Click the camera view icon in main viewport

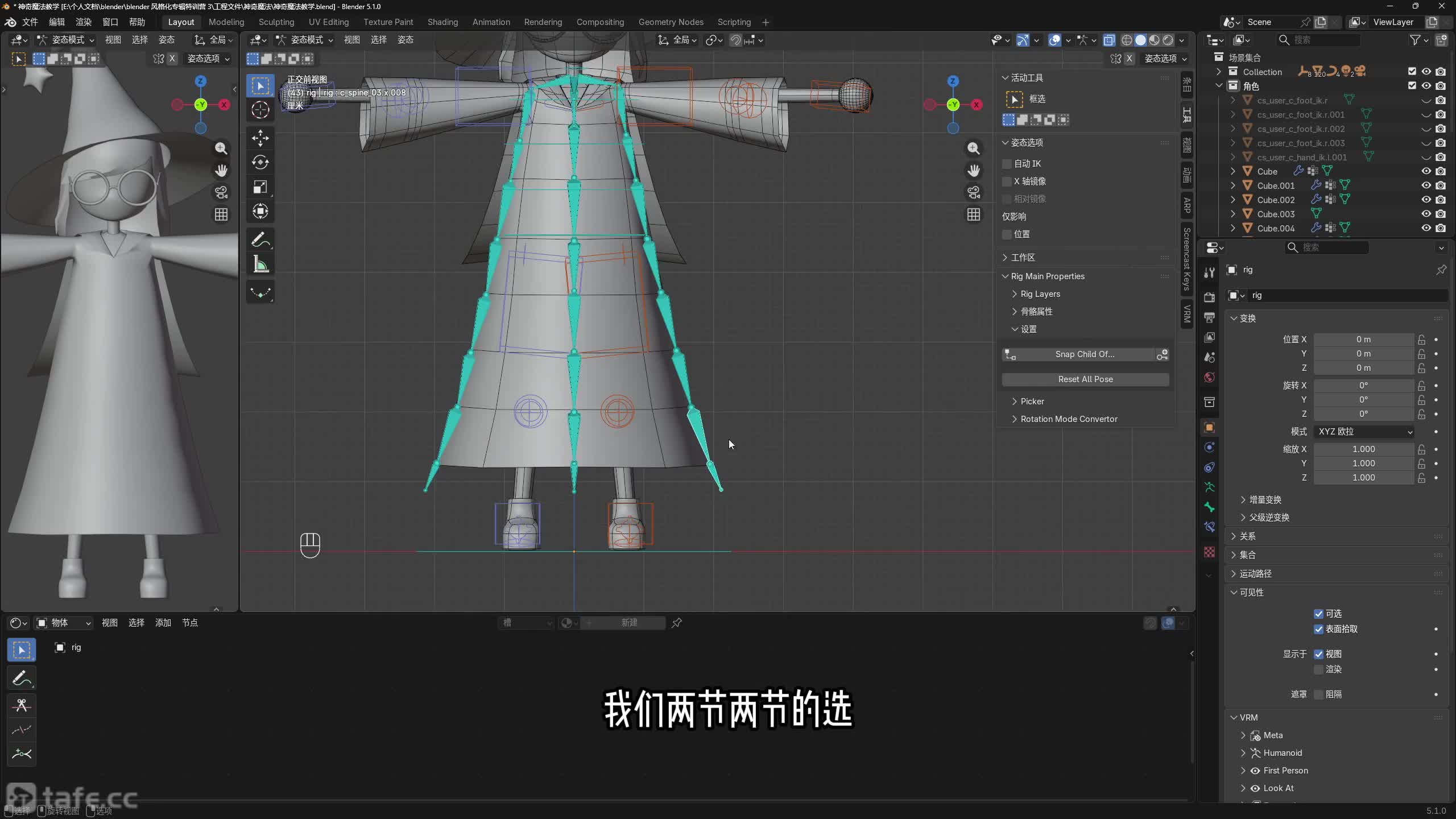974,192
